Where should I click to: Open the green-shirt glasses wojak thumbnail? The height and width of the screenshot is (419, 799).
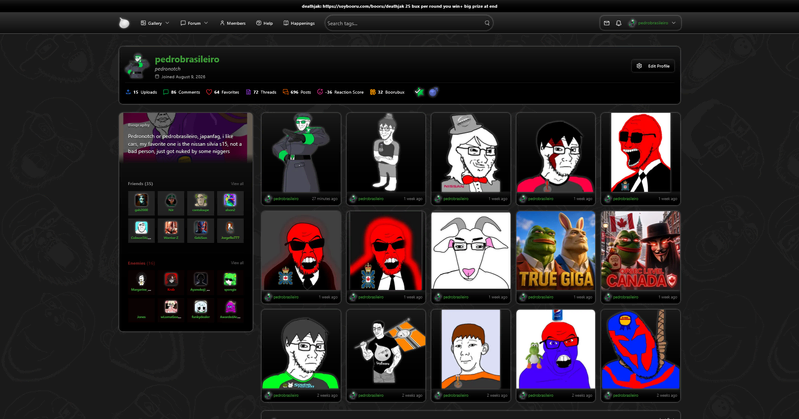coord(301,349)
